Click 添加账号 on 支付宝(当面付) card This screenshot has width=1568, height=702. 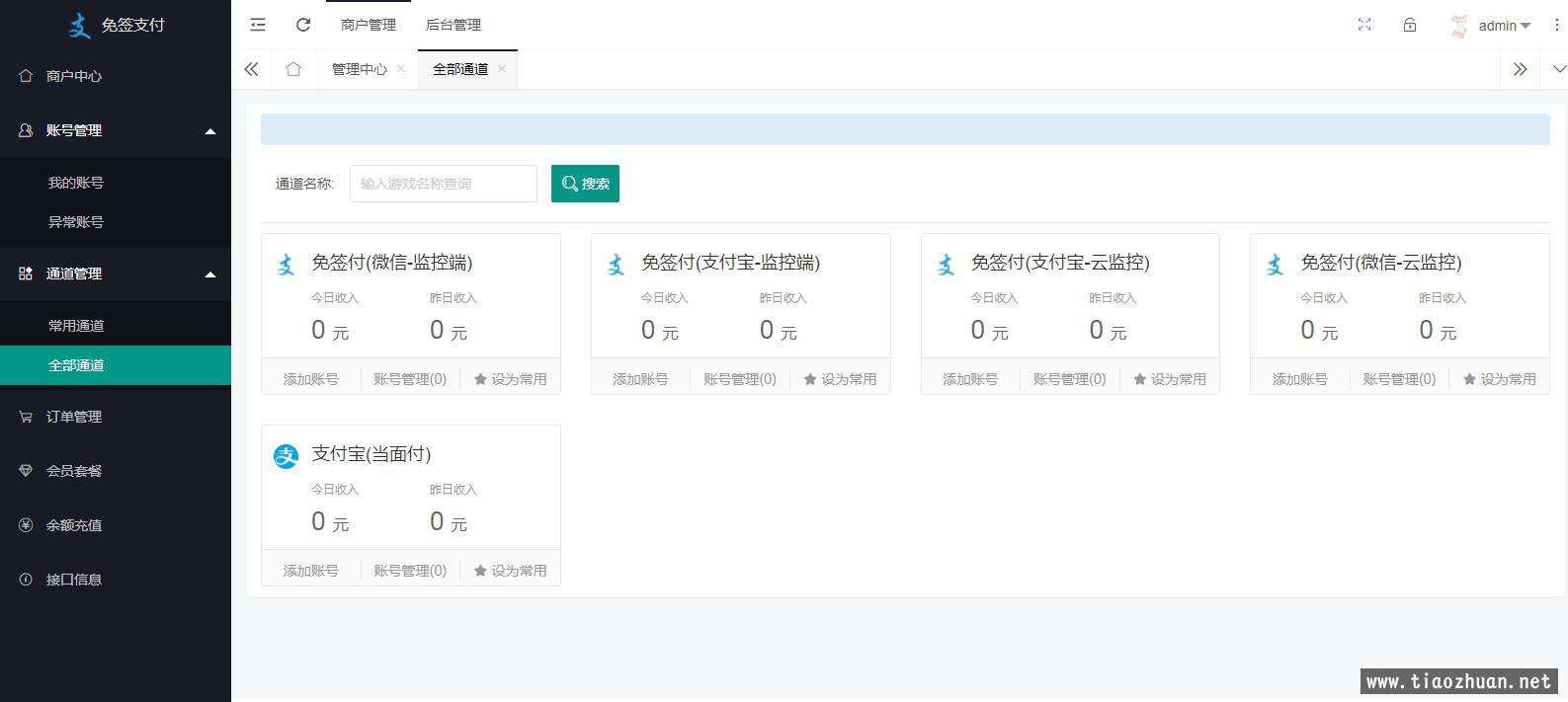pyautogui.click(x=311, y=571)
